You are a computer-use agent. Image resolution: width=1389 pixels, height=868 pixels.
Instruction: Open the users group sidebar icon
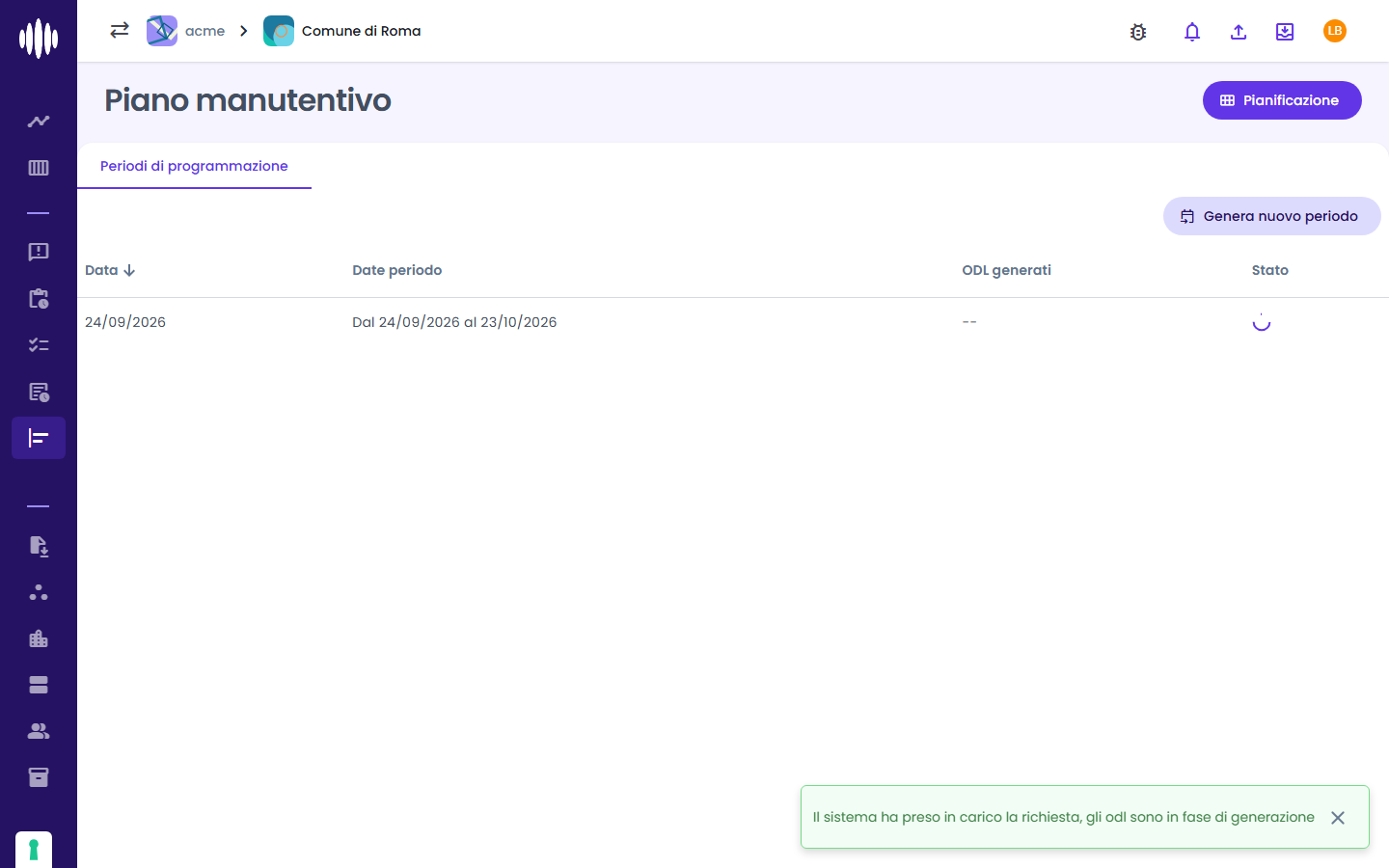(39, 731)
